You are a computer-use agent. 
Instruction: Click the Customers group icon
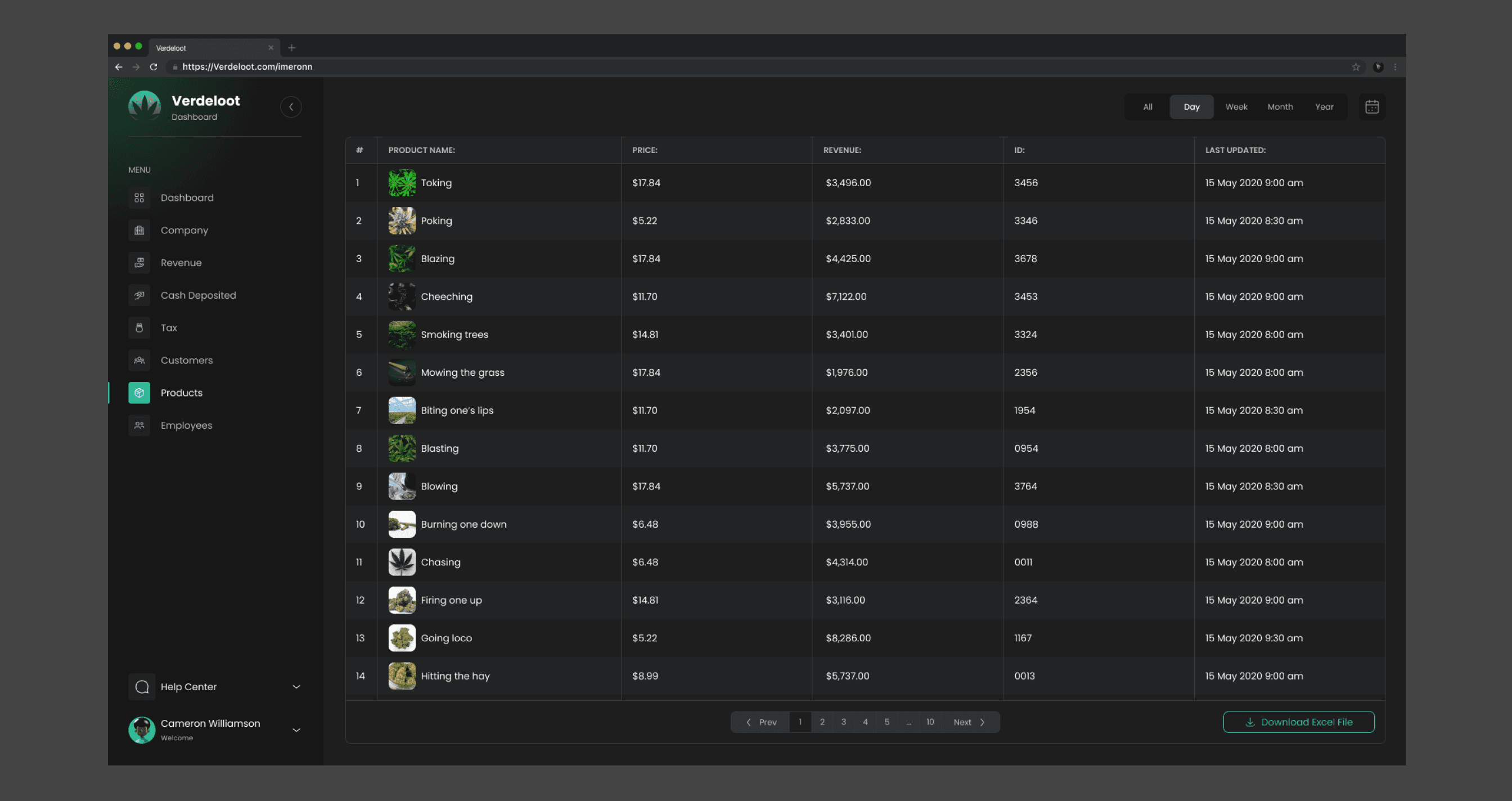click(x=139, y=361)
